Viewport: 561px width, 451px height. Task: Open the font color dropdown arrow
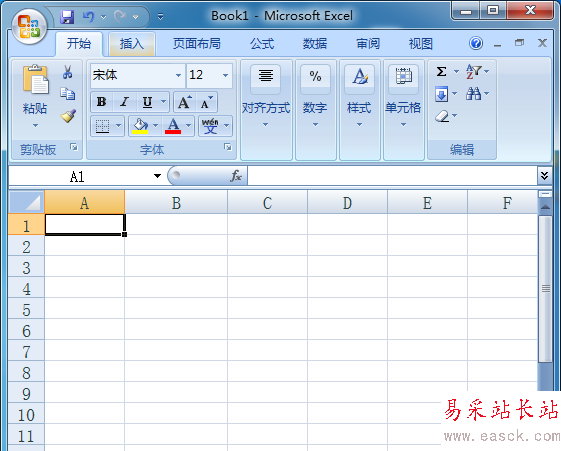[x=189, y=126]
